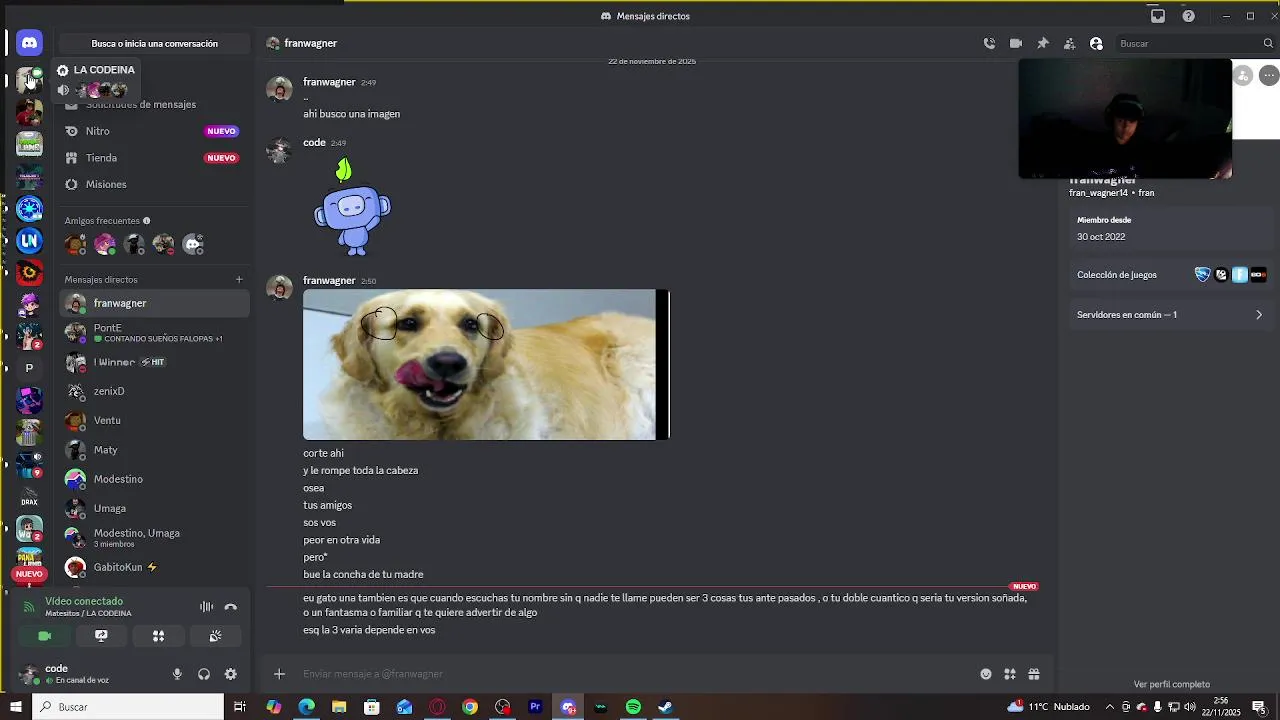Open user settings gear icon
1280x720 pixels.
click(x=231, y=674)
